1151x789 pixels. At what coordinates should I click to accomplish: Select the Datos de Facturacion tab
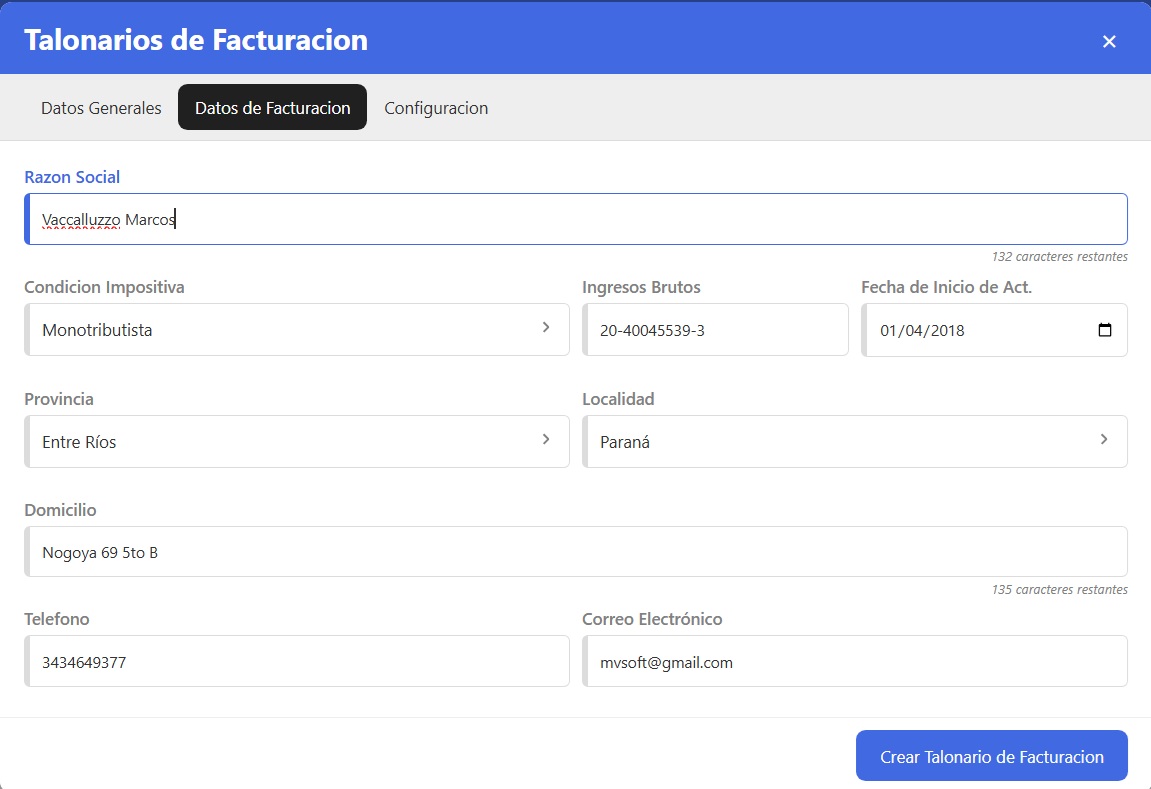(x=272, y=108)
